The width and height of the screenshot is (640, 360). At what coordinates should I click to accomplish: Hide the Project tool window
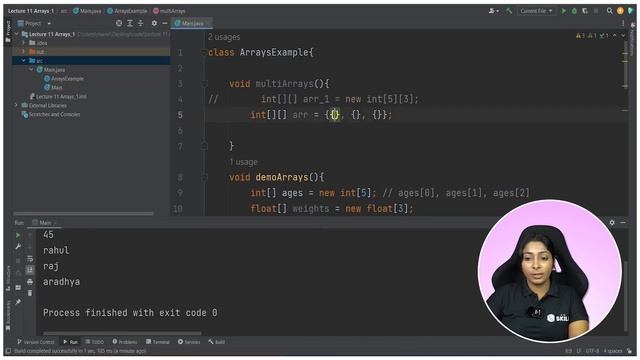(x=164, y=23)
